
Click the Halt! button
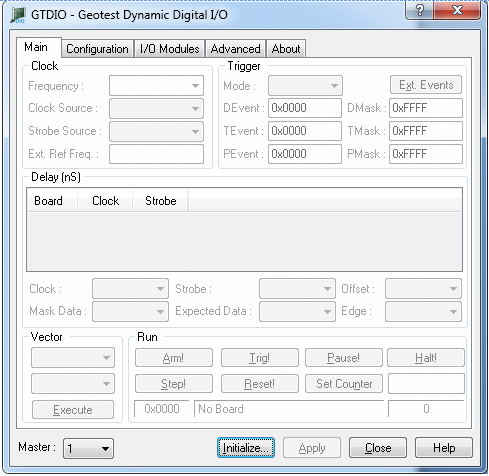426,358
